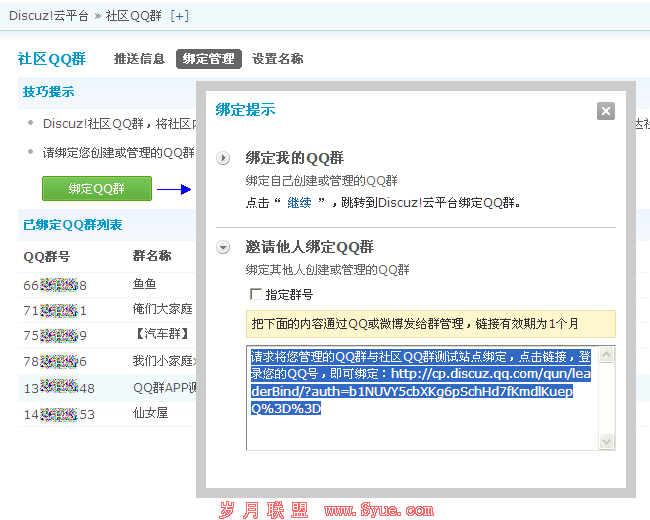This screenshot has height=520, width=650.
Task: Select the 绑定管理 tab
Action: pos(209,59)
